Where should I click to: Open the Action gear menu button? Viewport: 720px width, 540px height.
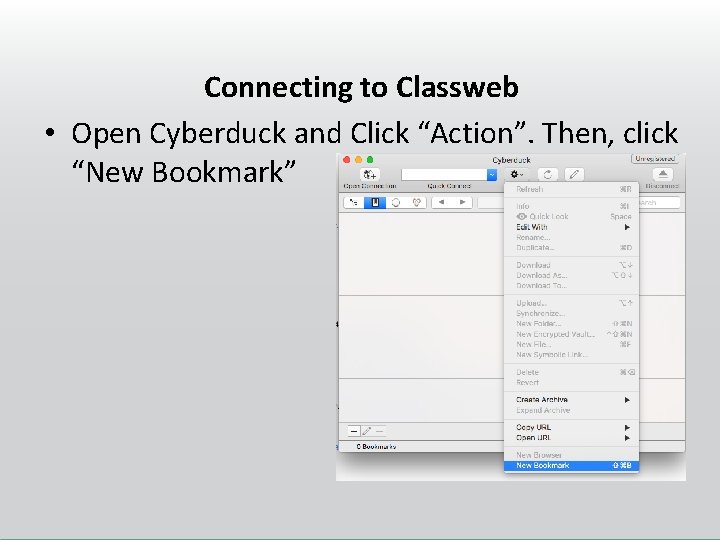pyautogui.click(x=517, y=174)
